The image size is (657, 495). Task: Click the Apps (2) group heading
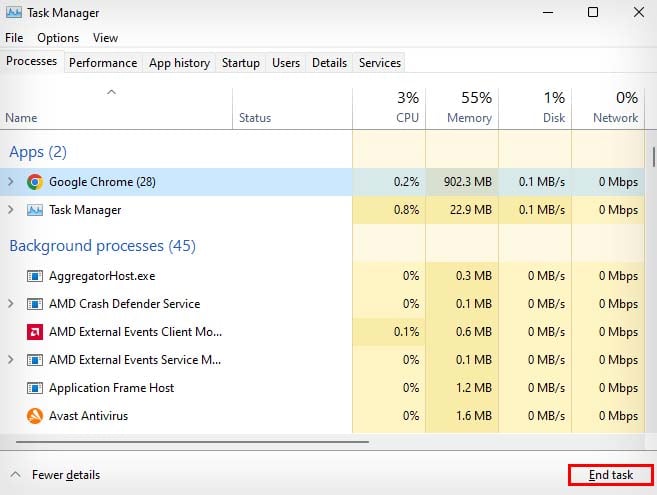tap(38, 152)
